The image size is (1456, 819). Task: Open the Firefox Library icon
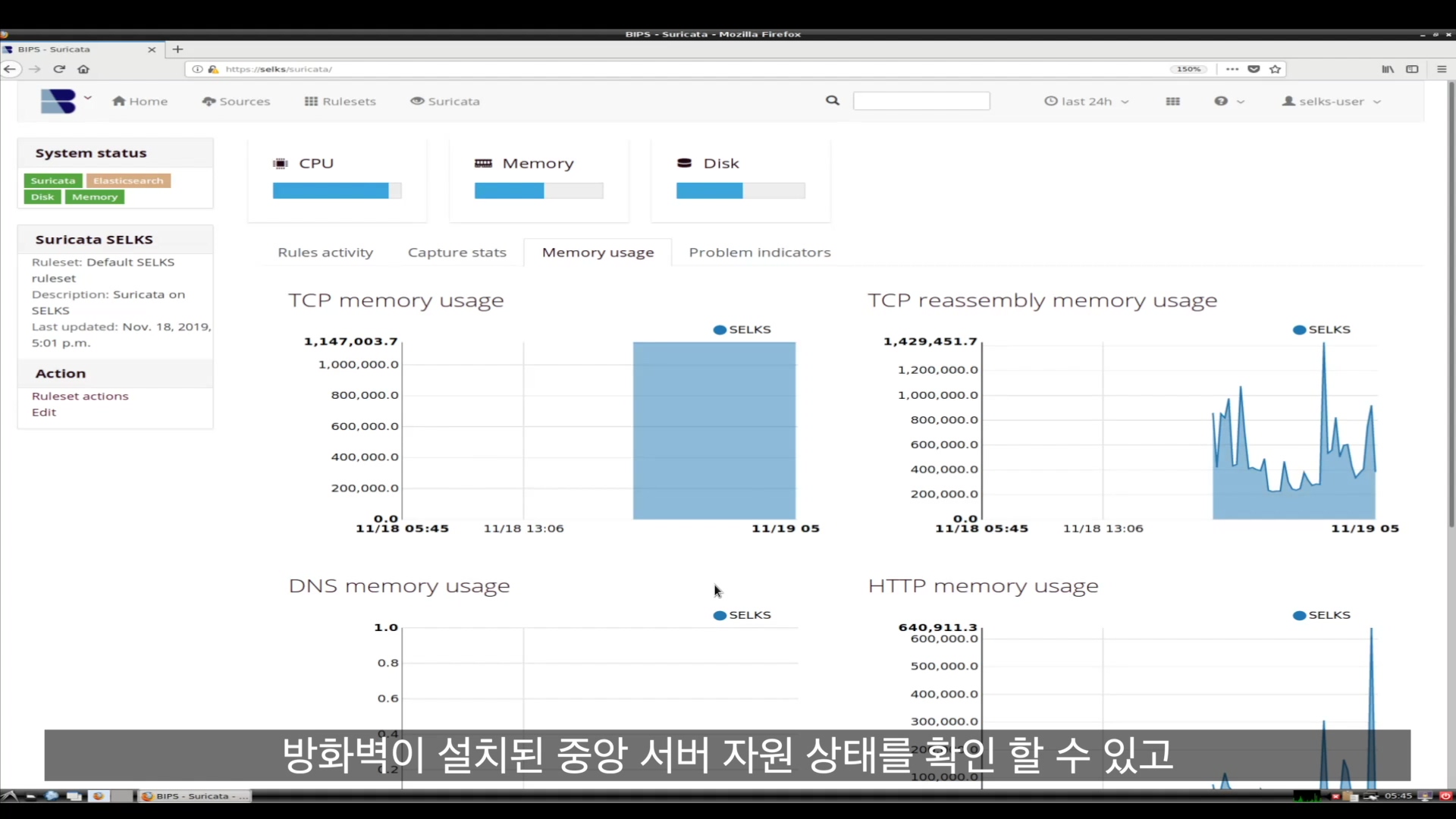pyautogui.click(x=1388, y=69)
